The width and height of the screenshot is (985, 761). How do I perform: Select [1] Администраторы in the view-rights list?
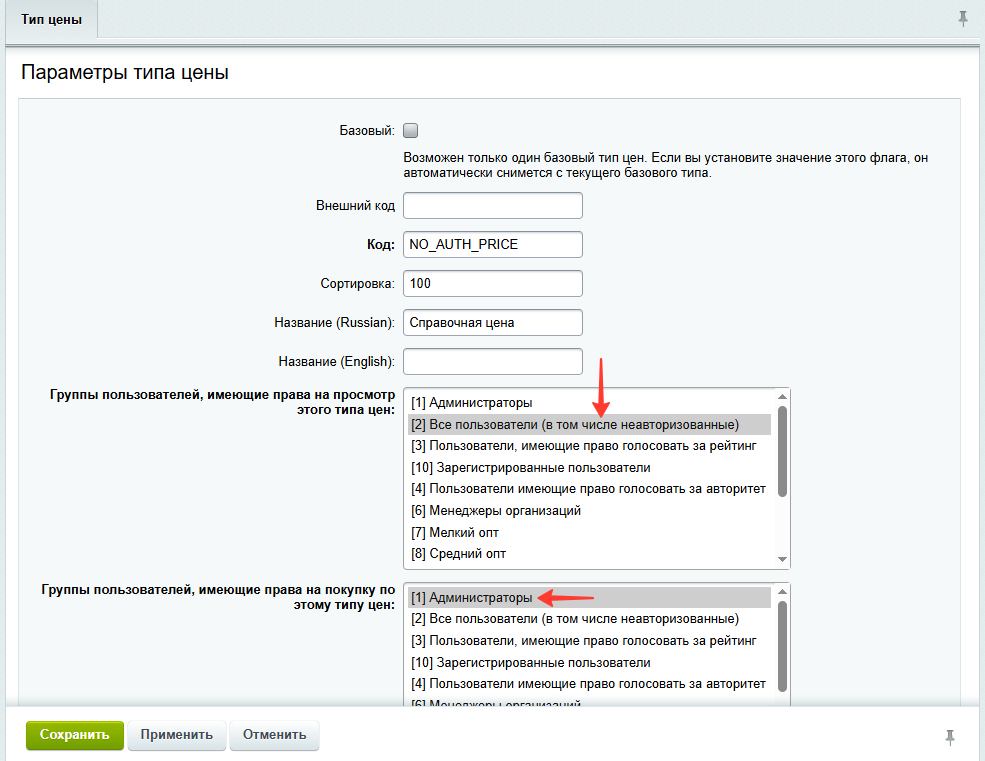(x=589, y=403)
